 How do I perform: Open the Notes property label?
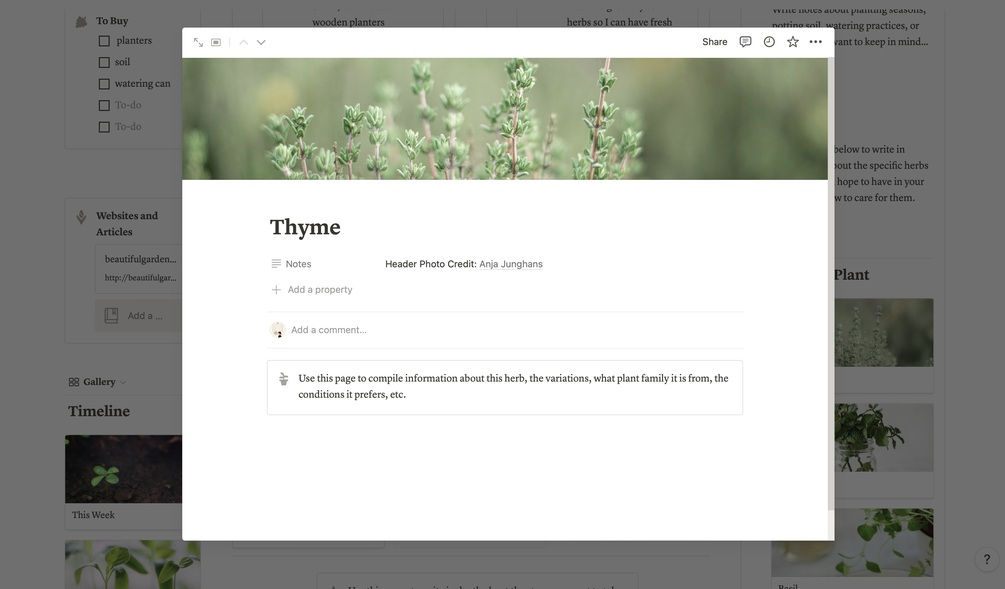tap(292, 264)
